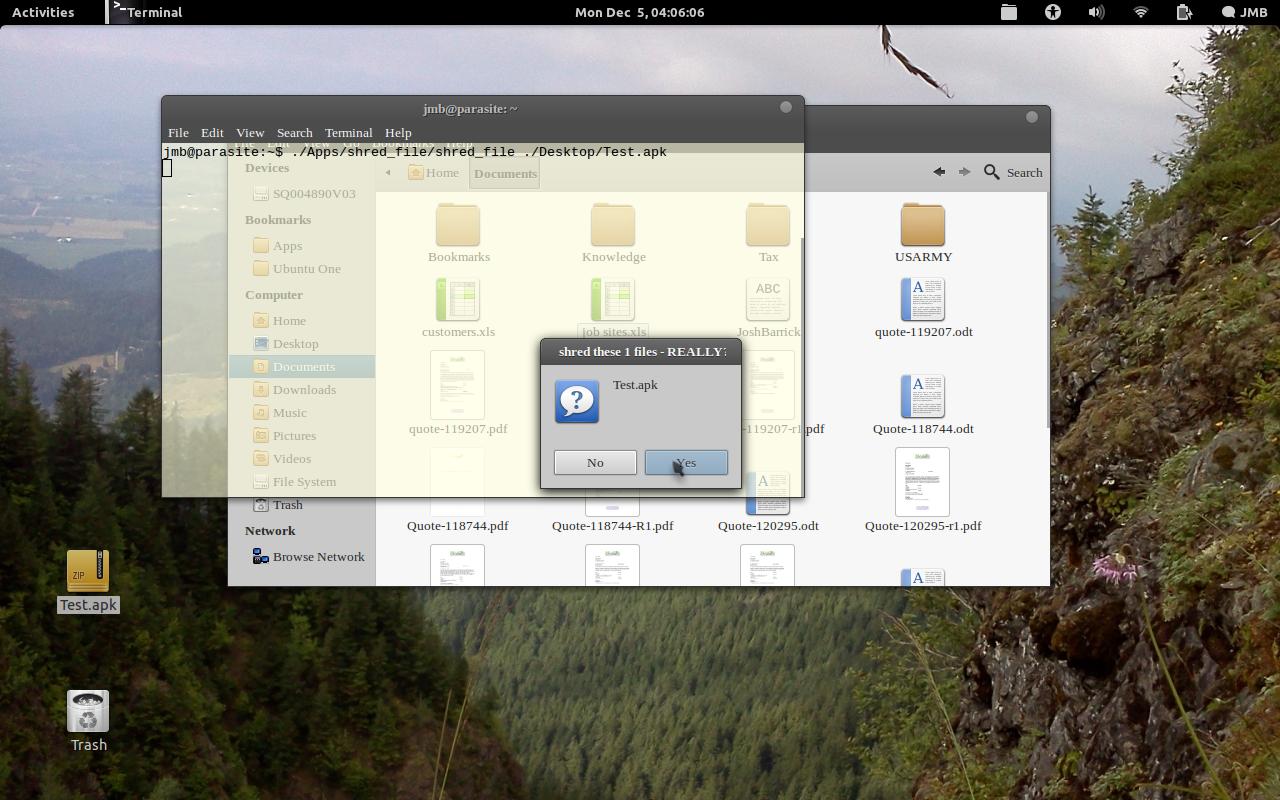
Task: Select Quote-118744.odt file
Action: pyautogui.click(x=923, y=405)
